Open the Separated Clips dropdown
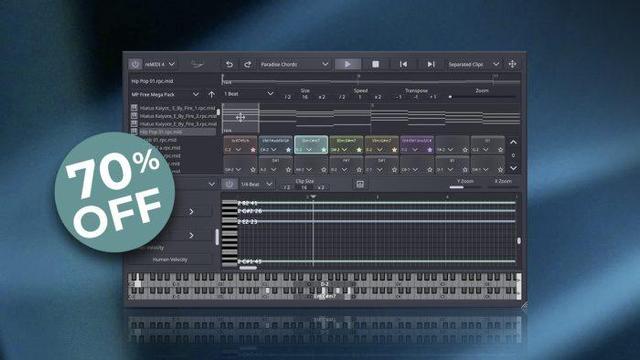The image size is (640, 360). click(x=473, y=64)
